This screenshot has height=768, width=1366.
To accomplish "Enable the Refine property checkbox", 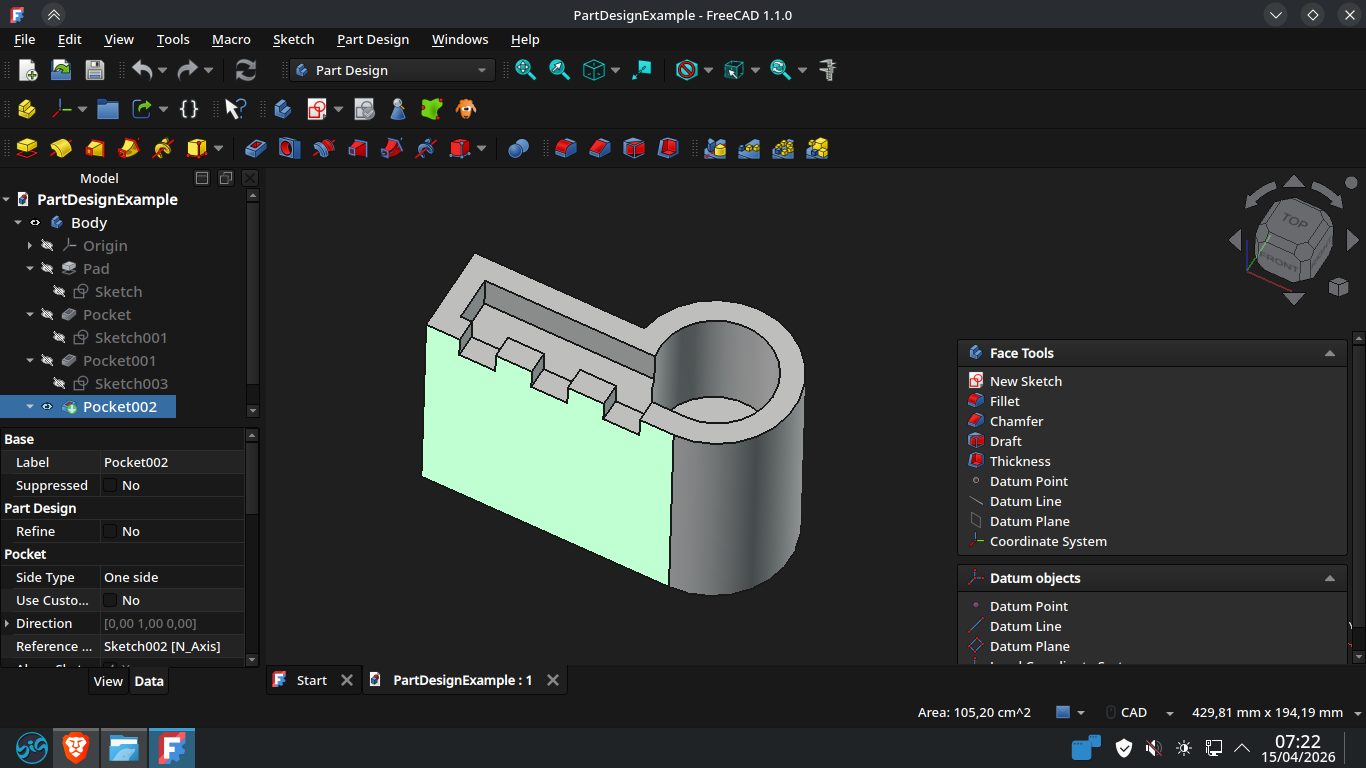I will click(111, 532).
